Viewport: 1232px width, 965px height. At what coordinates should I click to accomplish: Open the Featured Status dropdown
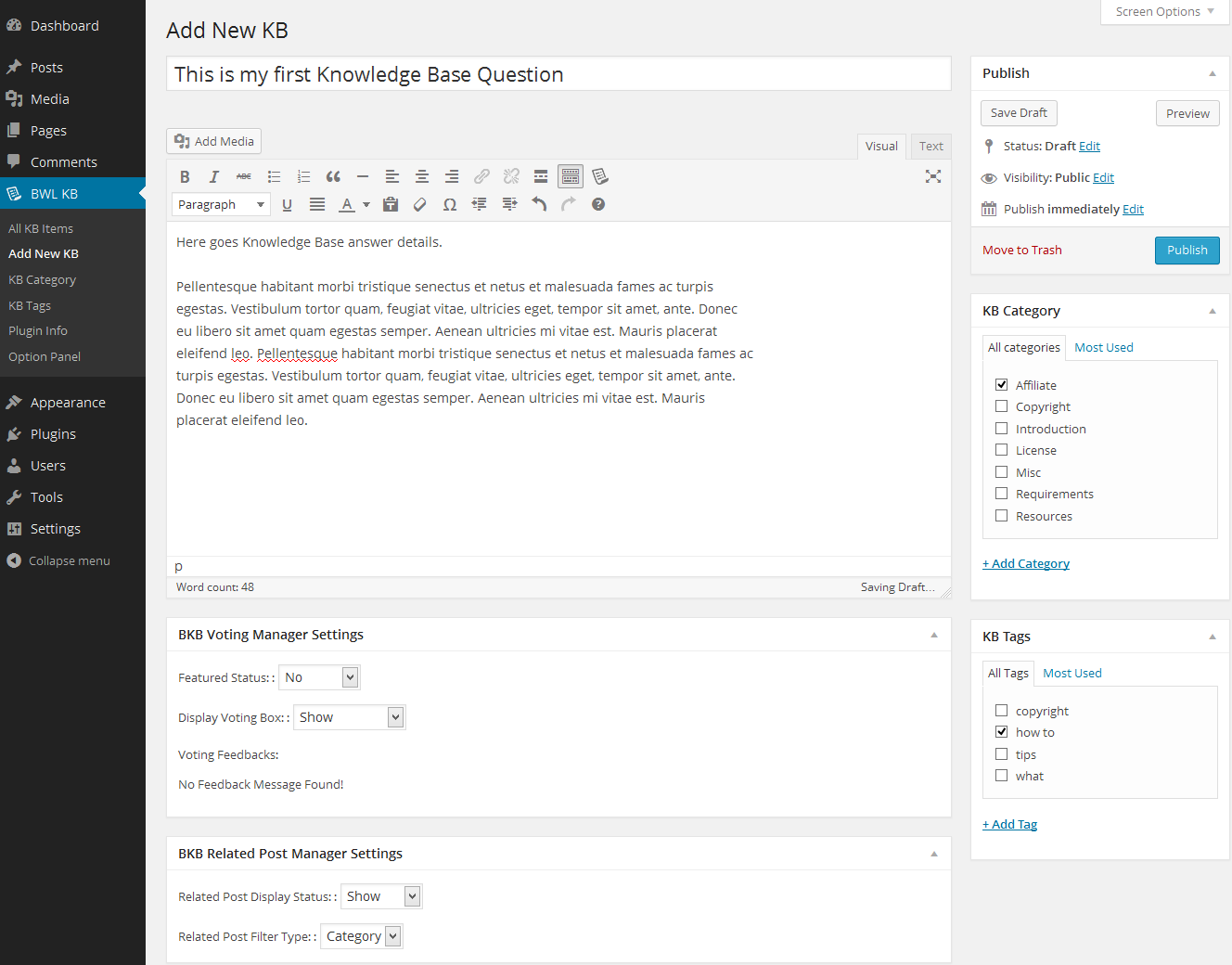[319, 676]
